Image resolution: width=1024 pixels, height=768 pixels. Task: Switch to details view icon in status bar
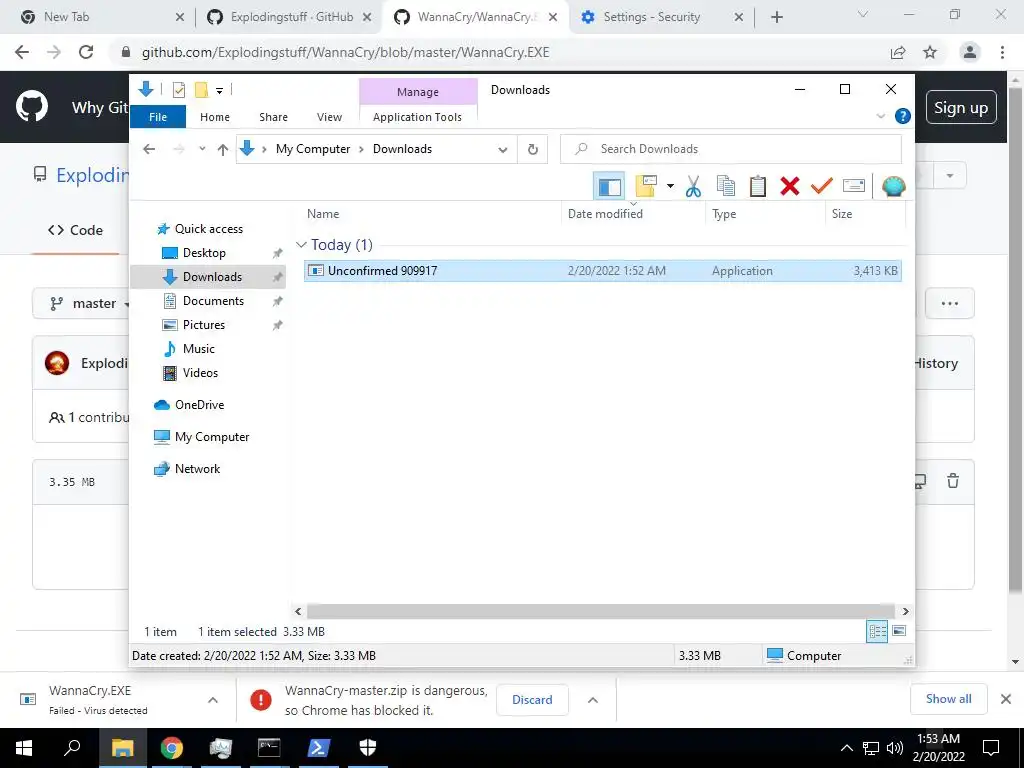pos(877,632)
